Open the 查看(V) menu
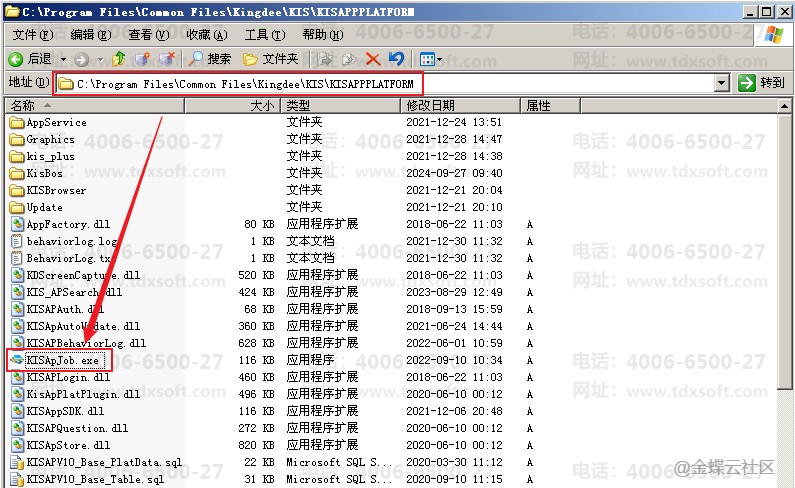795x488 pixels. [149, 34]
